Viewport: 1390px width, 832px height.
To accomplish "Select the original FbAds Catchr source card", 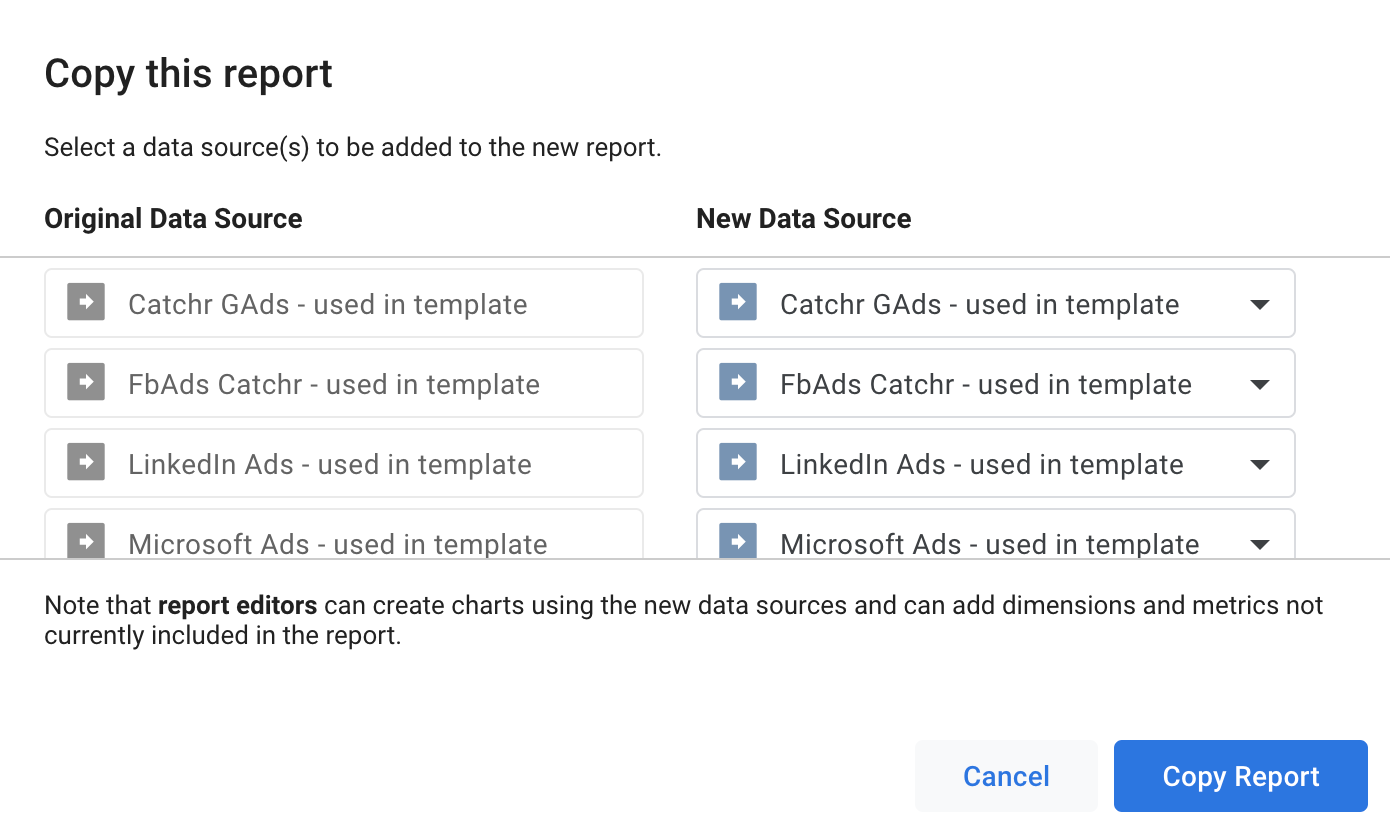I will [344, 382].
